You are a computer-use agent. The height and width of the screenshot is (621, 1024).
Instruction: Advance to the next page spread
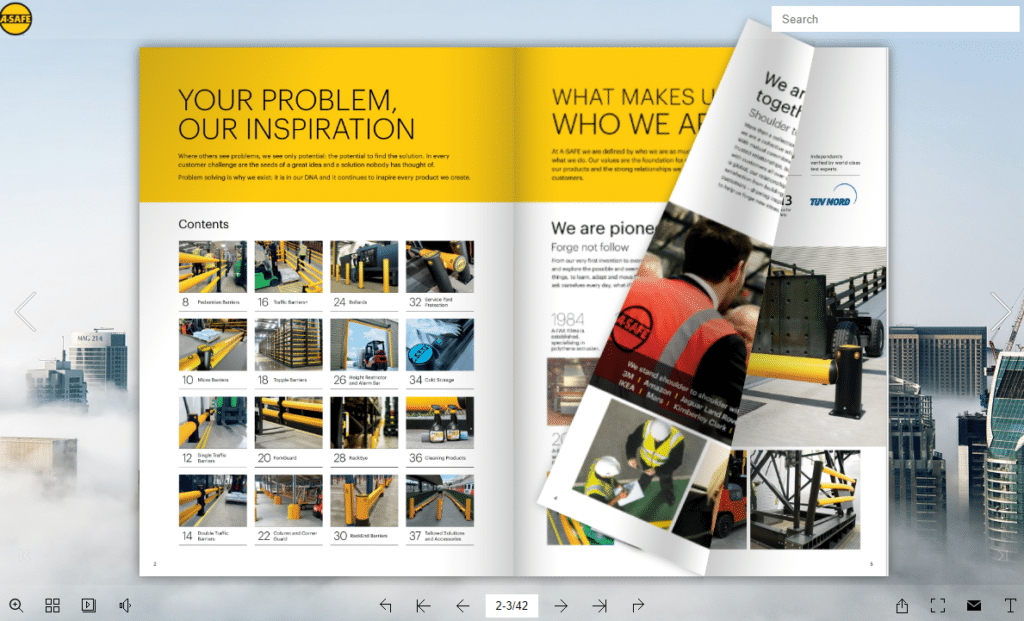click(x=561, y=605)
